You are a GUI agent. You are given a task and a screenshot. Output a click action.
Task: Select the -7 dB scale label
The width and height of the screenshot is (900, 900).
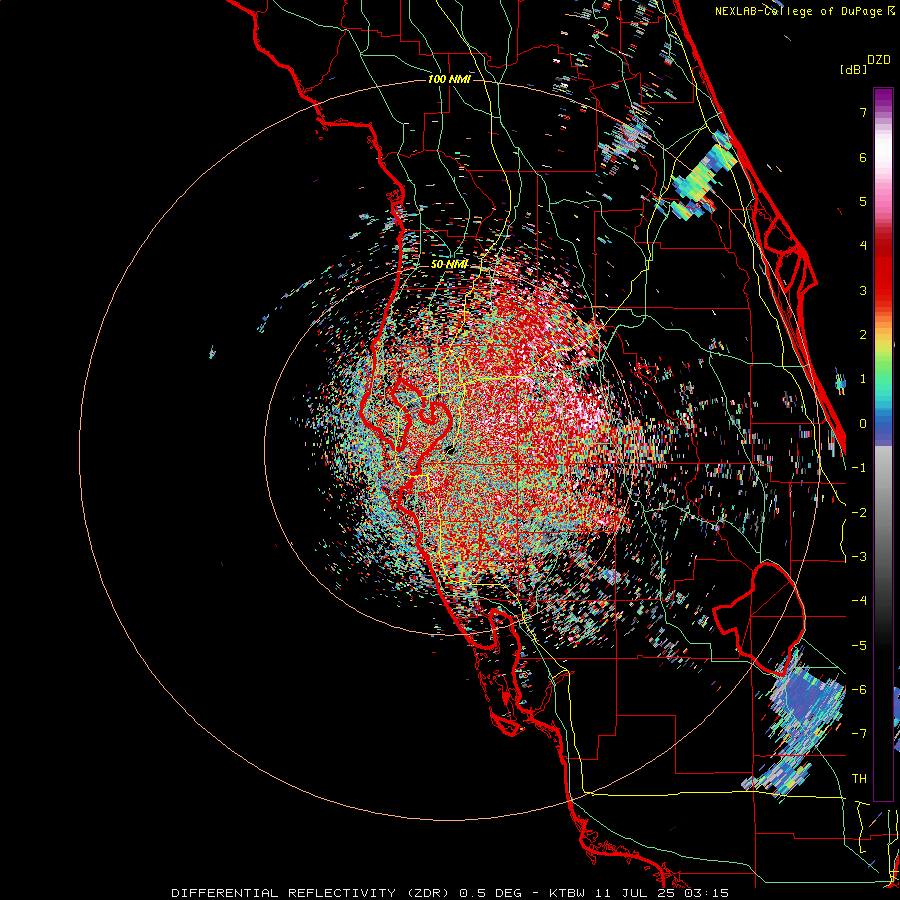tap(859, 734)
